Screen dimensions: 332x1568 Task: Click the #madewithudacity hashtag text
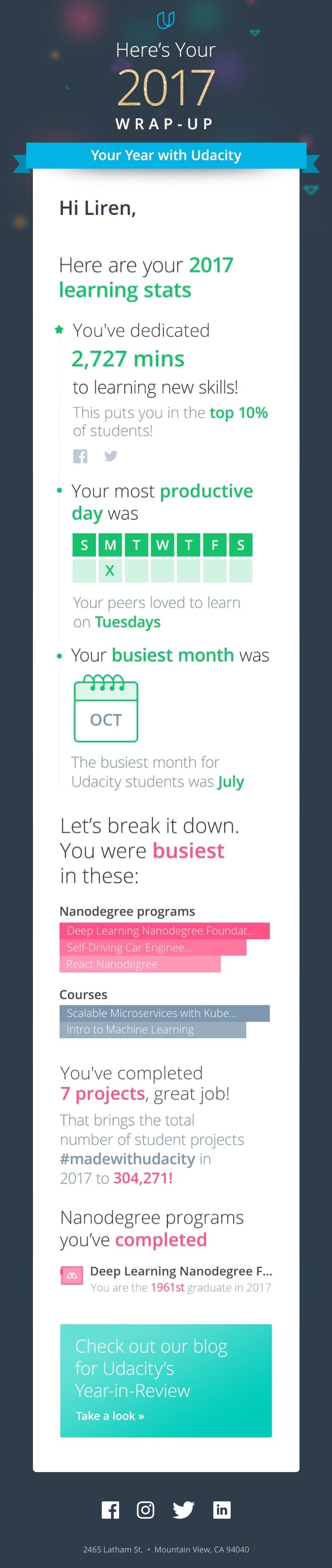coord(127,1159)
